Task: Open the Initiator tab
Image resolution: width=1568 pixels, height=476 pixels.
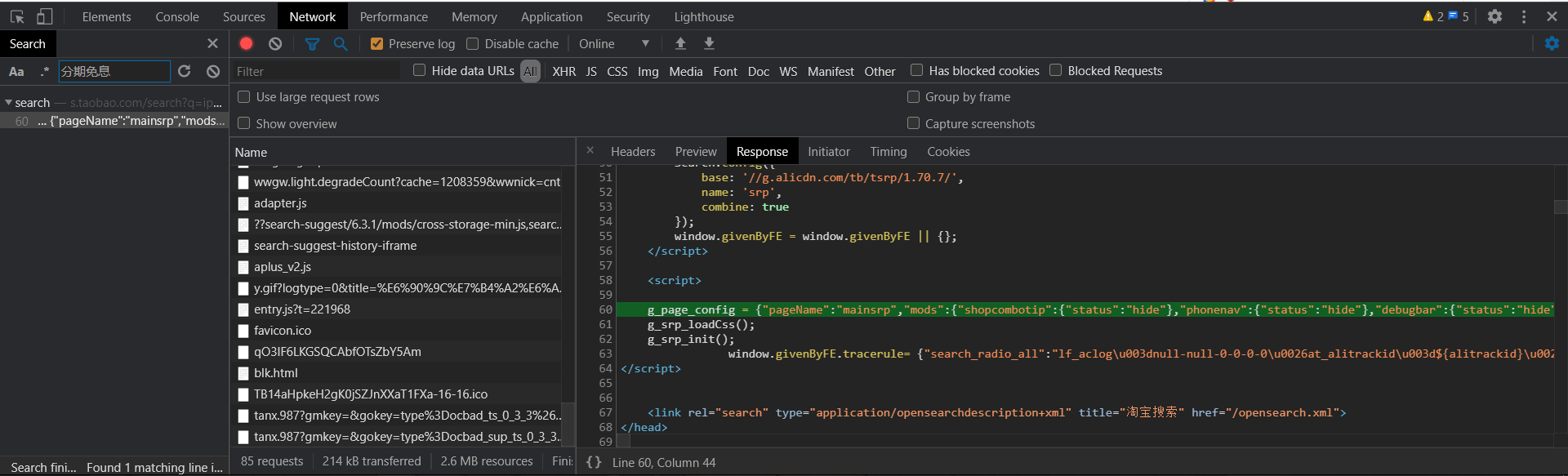Action: coord(829,152)
